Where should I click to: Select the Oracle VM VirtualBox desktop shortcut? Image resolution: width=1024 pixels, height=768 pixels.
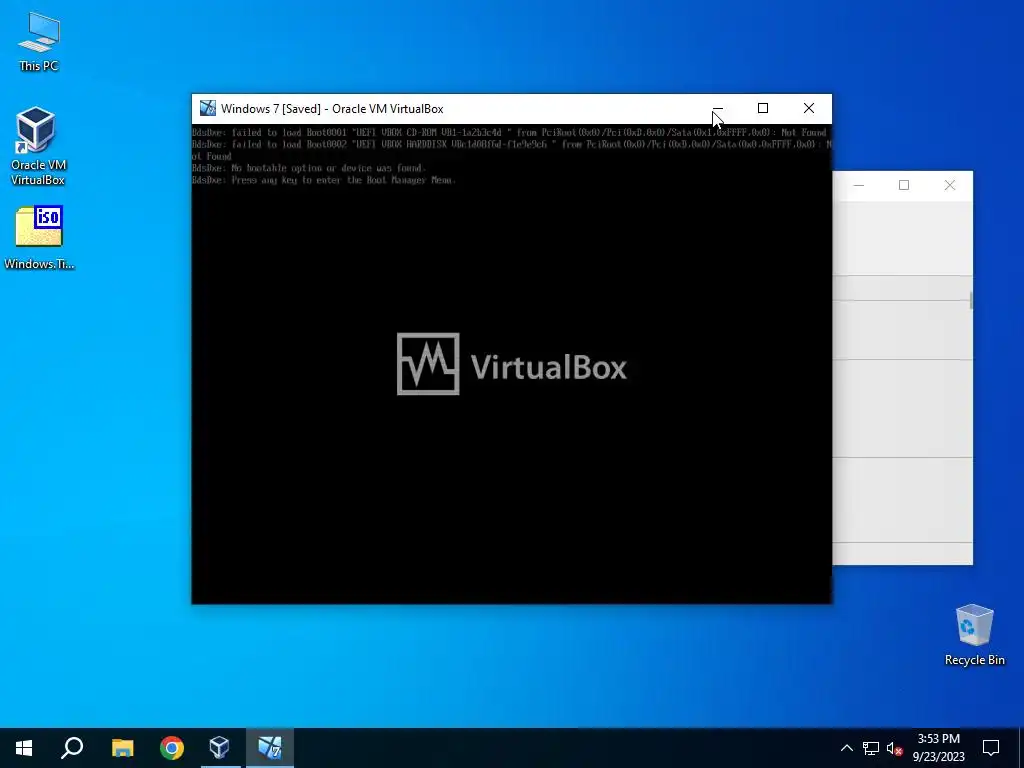(38, 146)
